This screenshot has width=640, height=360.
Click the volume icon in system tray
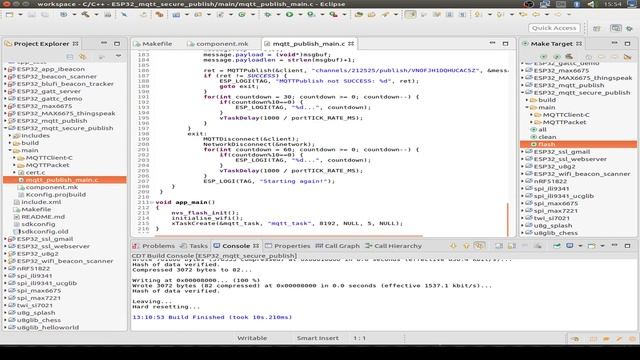[x=591, y=4]
